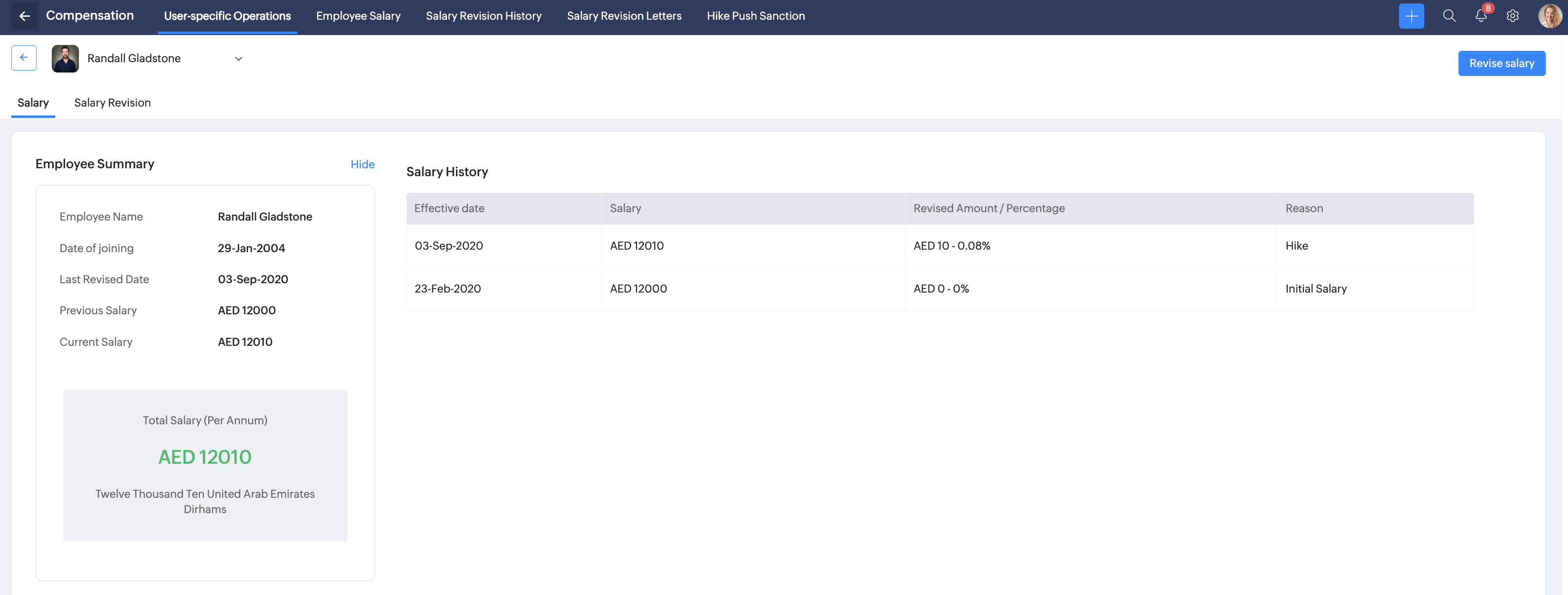The width and height of the screenshot is (1568, 595).
Task: Open the search magnifier icon
Action: point(1449,16)
